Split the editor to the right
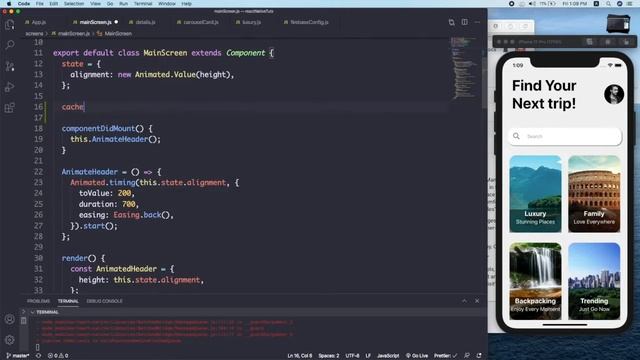The width and height of the screenshot is (640, 360). (x=464, y=22)
